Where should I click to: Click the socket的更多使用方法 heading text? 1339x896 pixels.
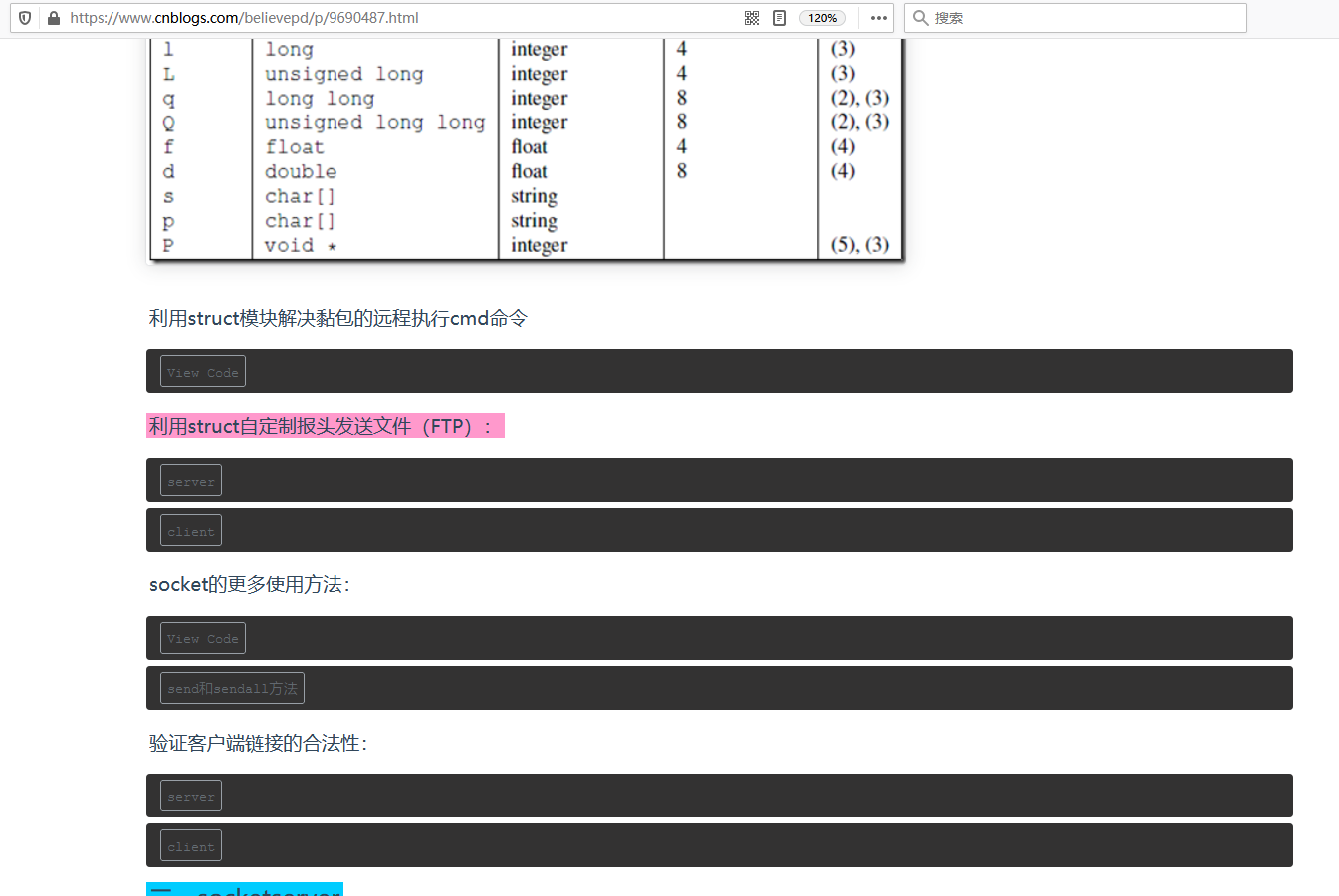[250, 584]
